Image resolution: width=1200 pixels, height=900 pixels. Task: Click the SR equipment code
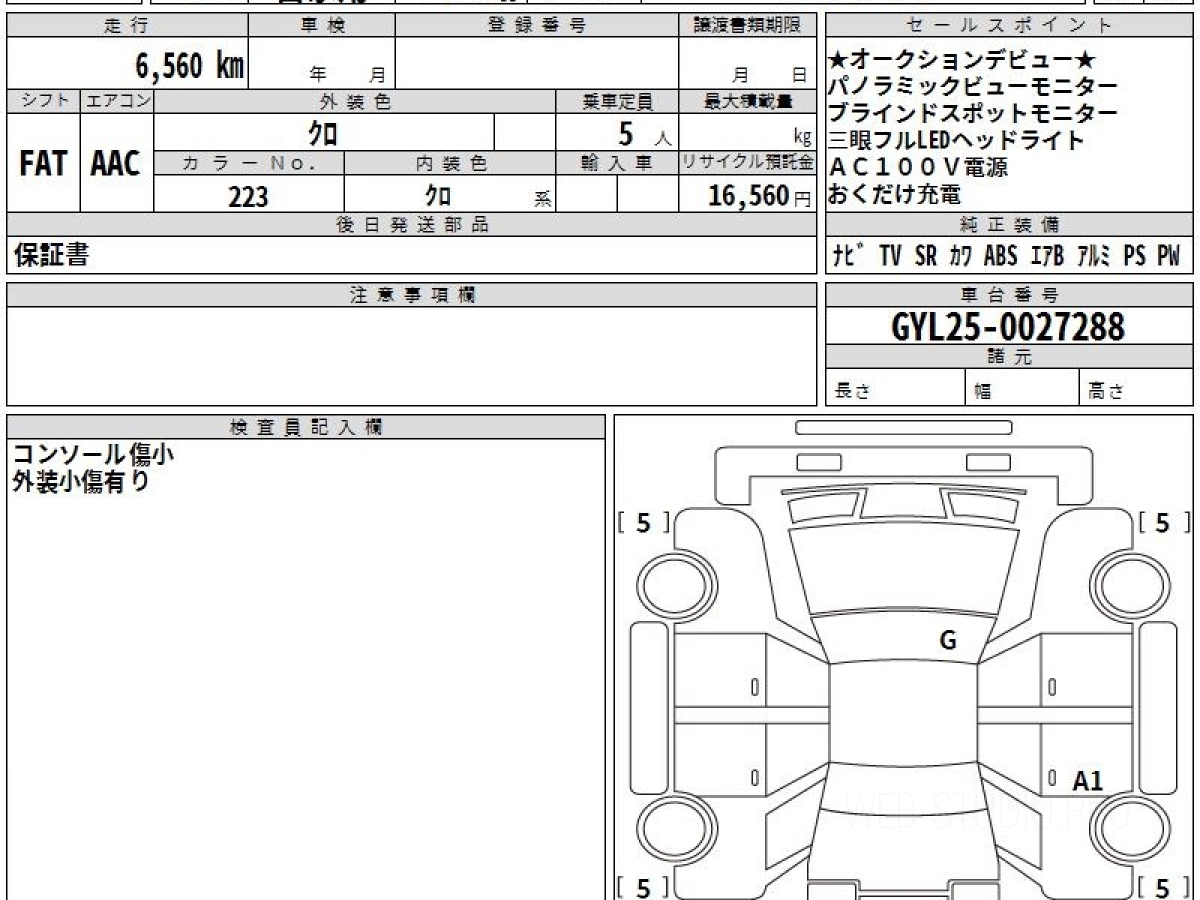[926, 256]
